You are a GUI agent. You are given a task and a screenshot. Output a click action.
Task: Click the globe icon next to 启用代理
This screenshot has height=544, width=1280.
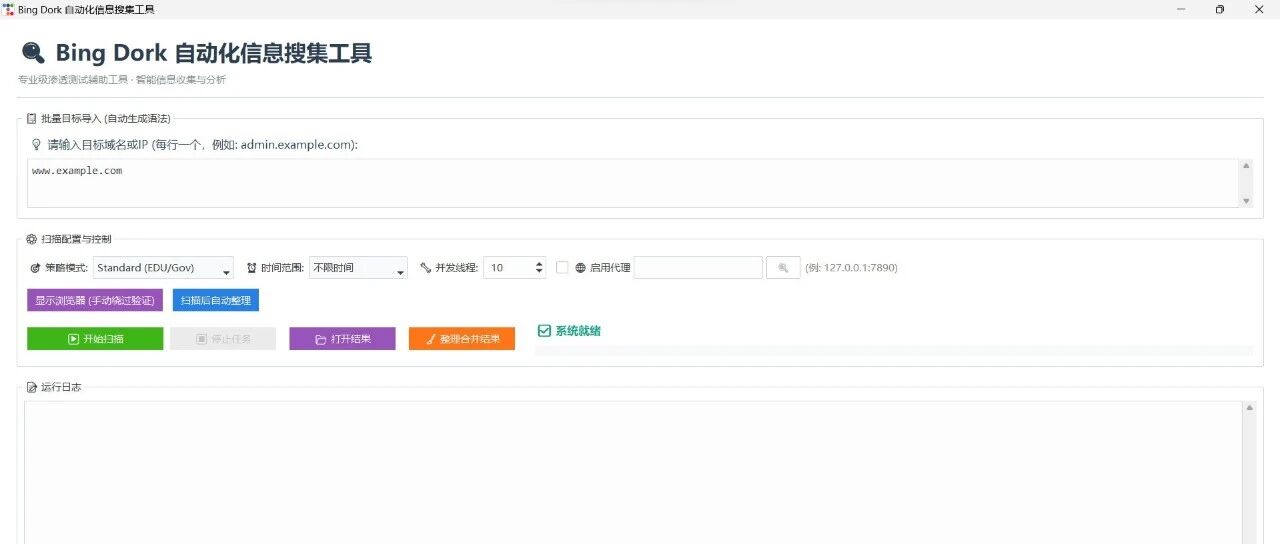tap(580, 268)
